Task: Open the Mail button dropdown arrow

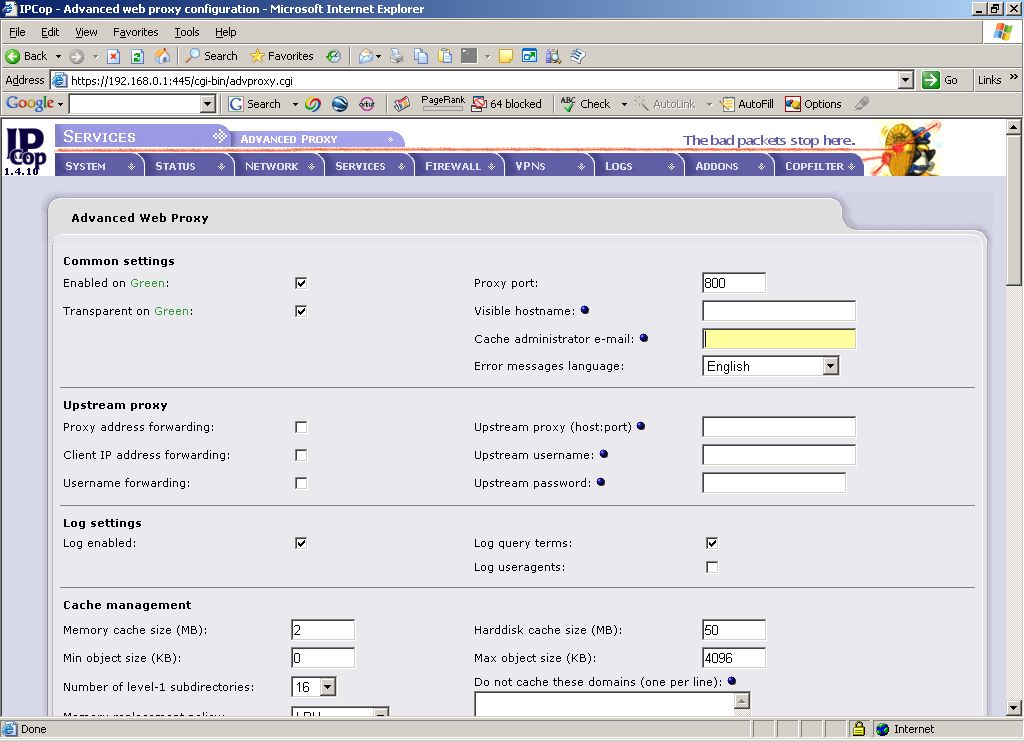Action: (378, 57)
